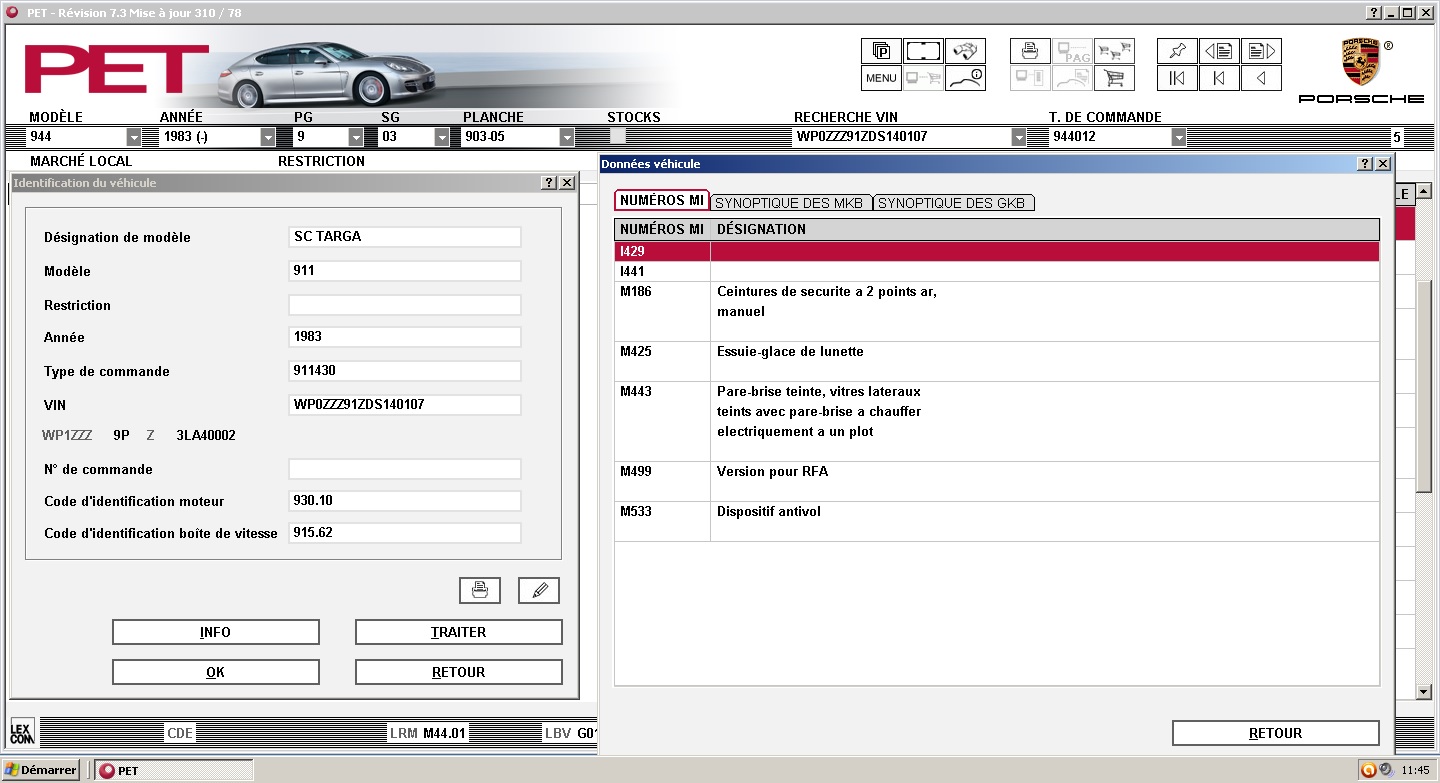Click the pencil edit icon
The image size is (1440, 783).
point(539,590)
